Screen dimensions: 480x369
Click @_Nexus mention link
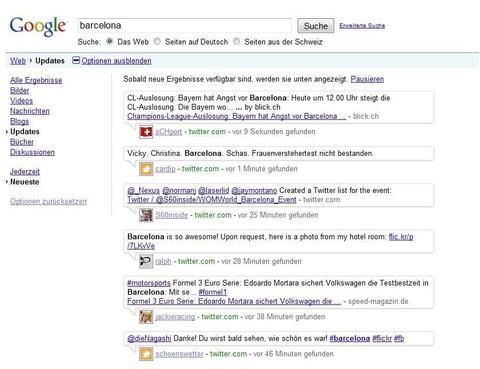click(143, 191)
